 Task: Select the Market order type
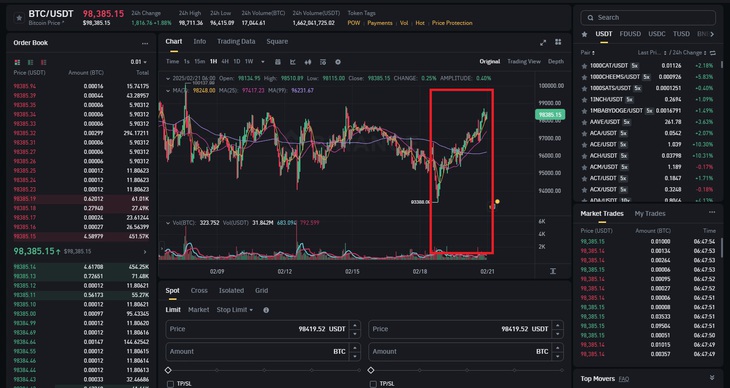click(x=199, y=310)
